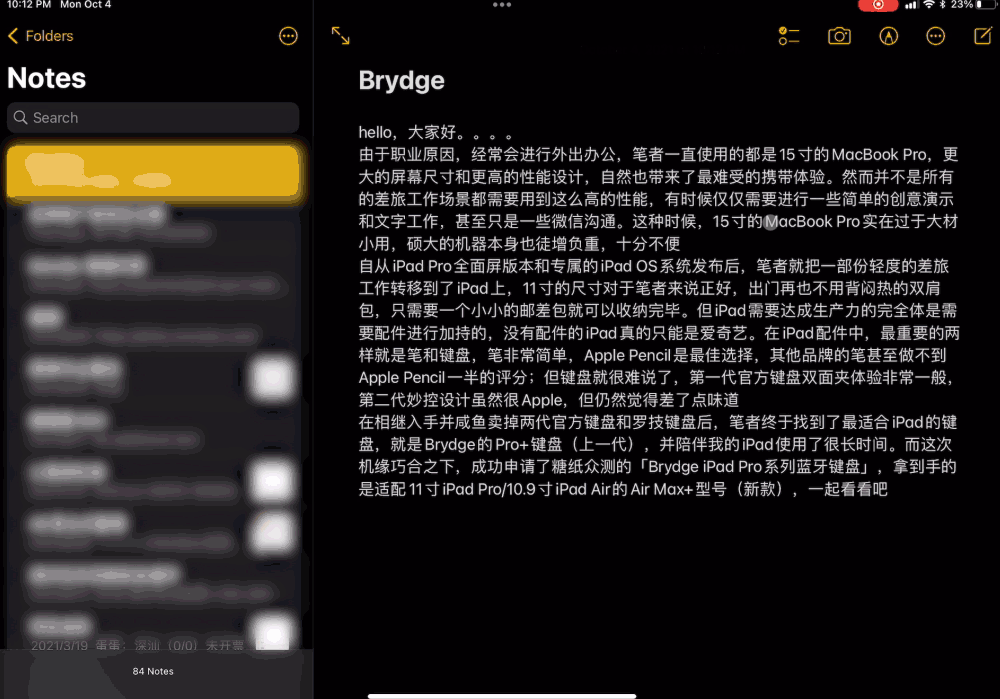The width and height of the screenshot is (1000, 699).
Task: Click the "Notes" heading
Action: [x=47, y=78]
